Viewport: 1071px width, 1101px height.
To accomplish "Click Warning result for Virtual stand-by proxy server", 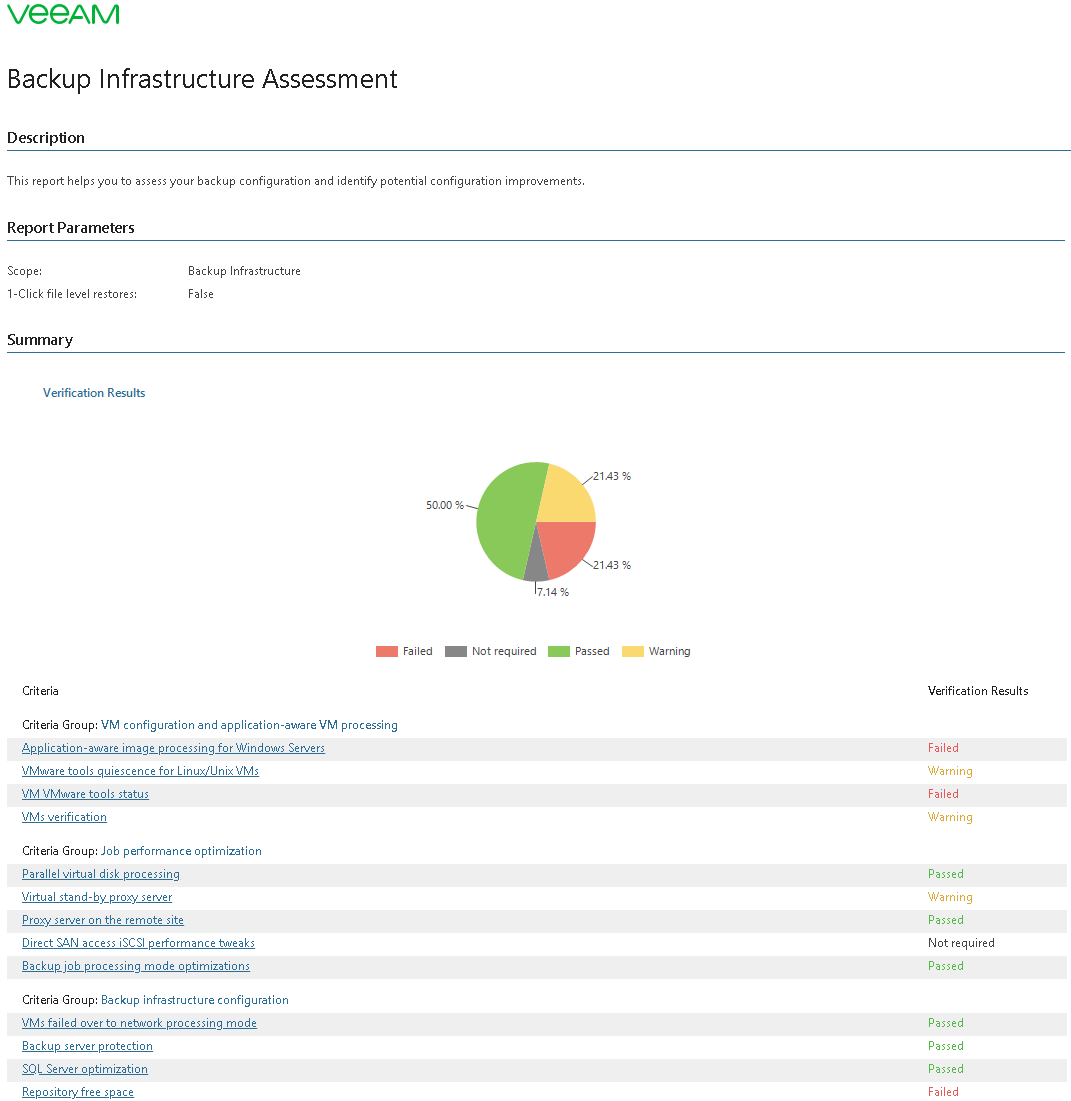I will point(950,897).
